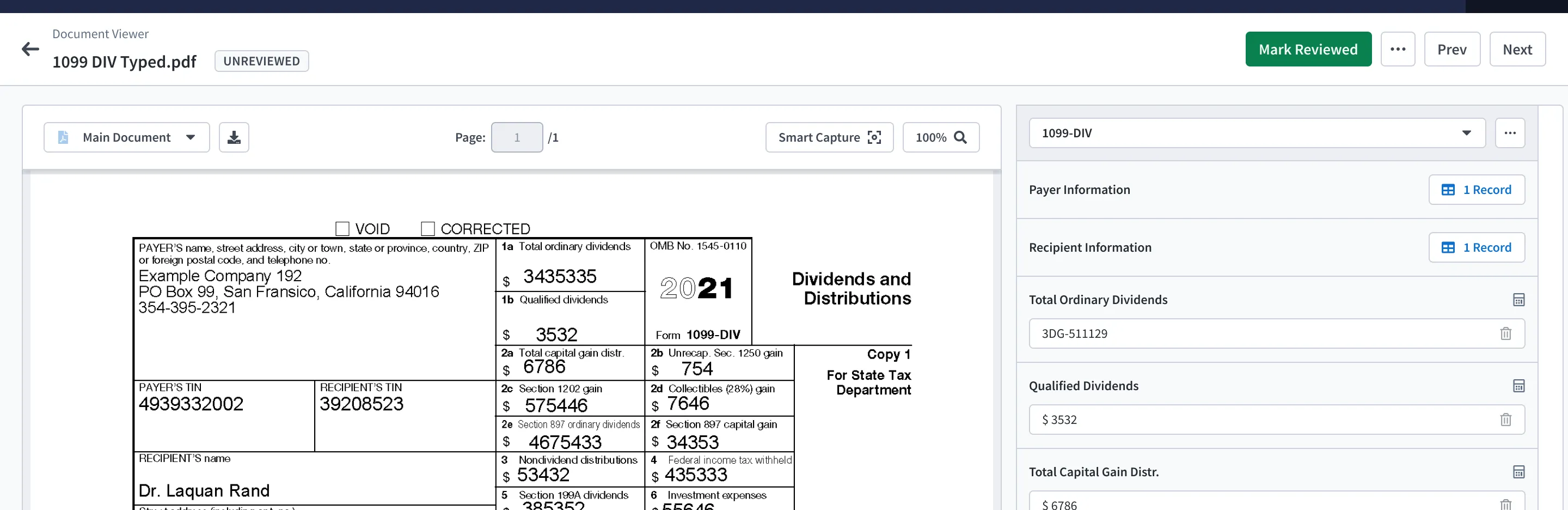Delete the Total Ordinary Dividends value

tap(1505, 334)
